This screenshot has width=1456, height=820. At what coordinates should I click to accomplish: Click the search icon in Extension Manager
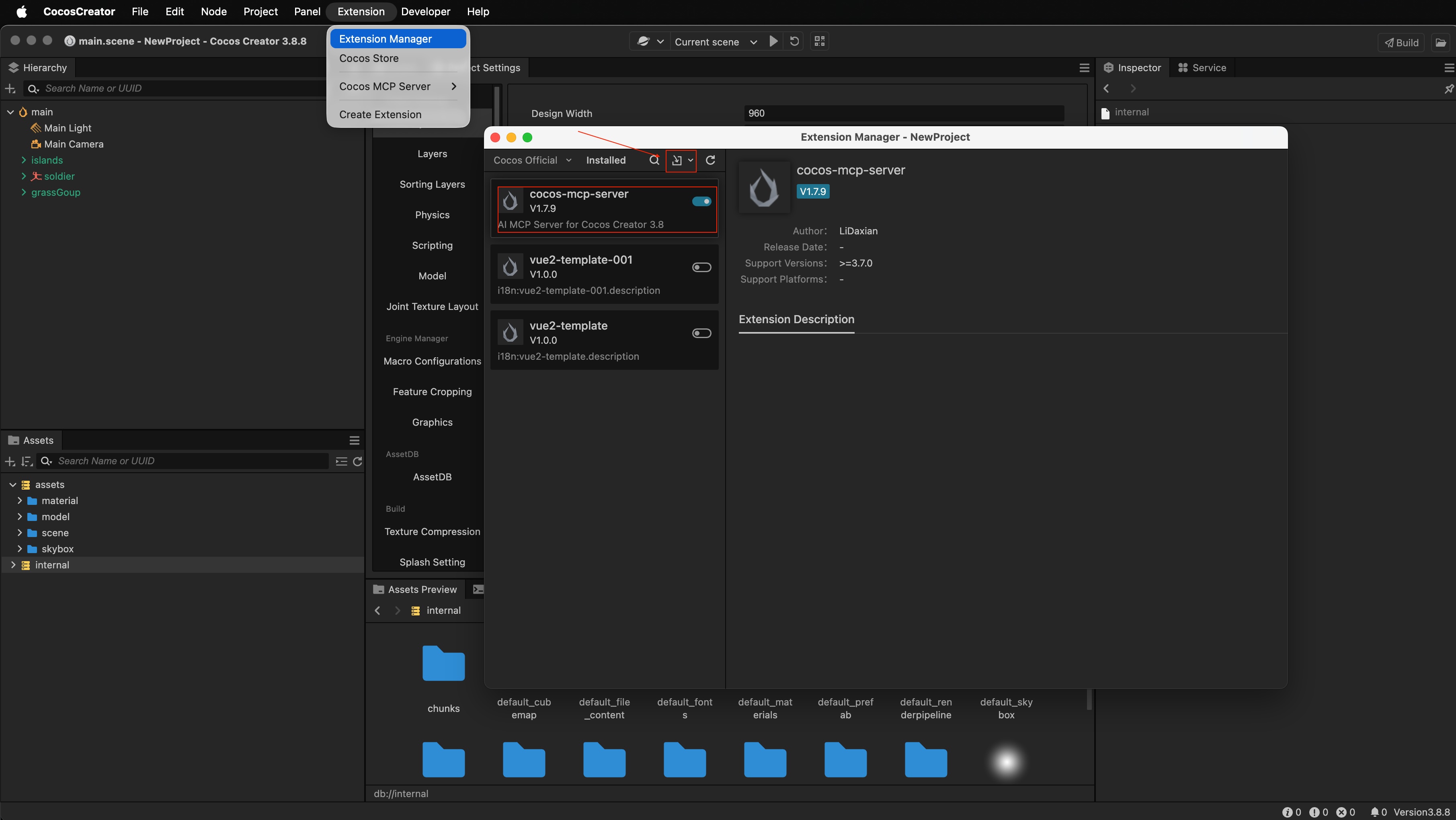pos(654,160)
